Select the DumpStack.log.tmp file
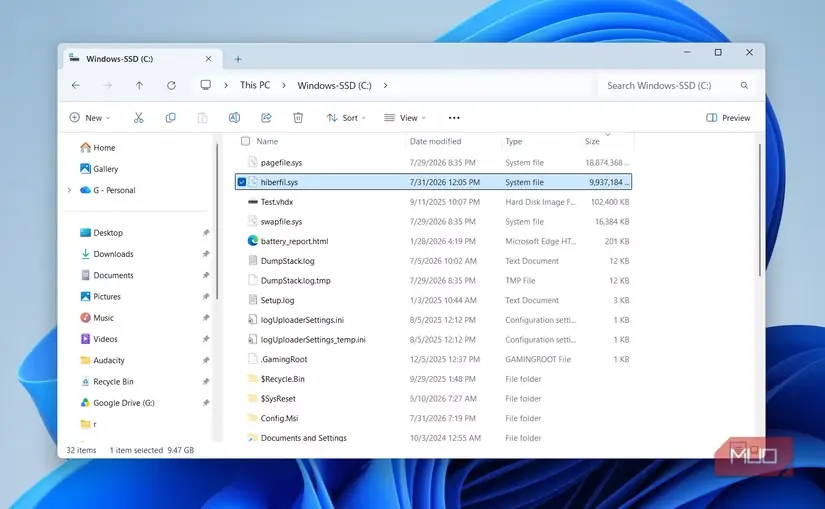The image size is (825, 509). click(433, 281)
